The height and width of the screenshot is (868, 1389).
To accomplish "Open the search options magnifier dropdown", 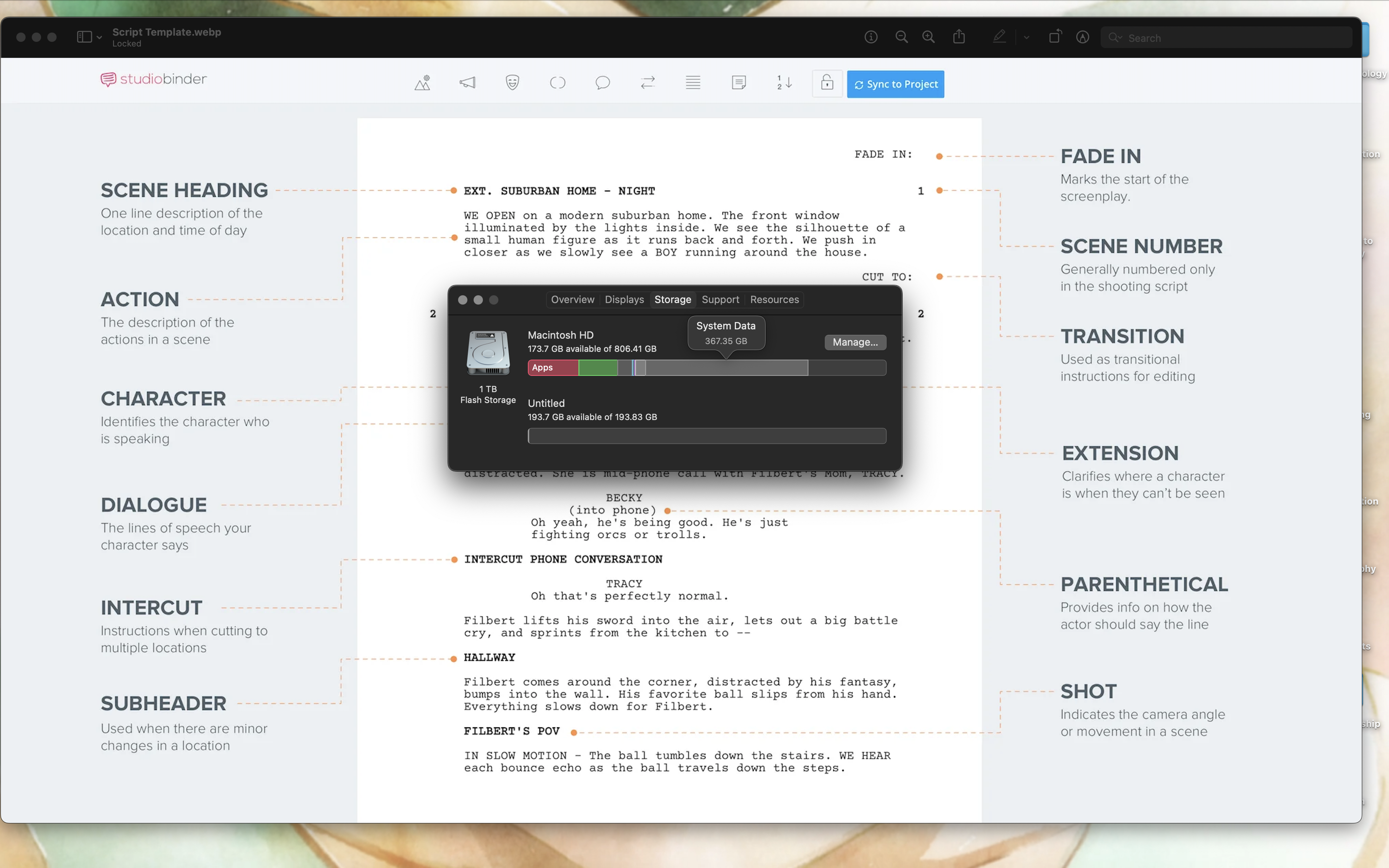I will (x=1115, y=38).
